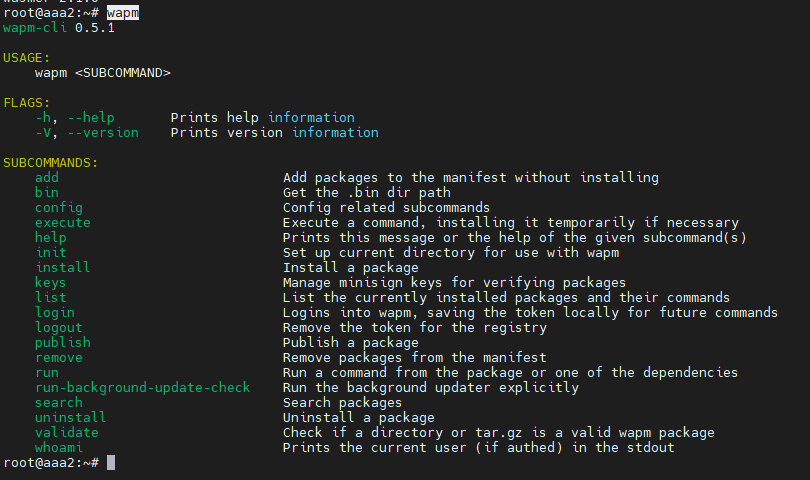Click the -V, --version flag text
The width and height of the screenshot is (810, 480).
pyautogui.click(x=87, y=133)
